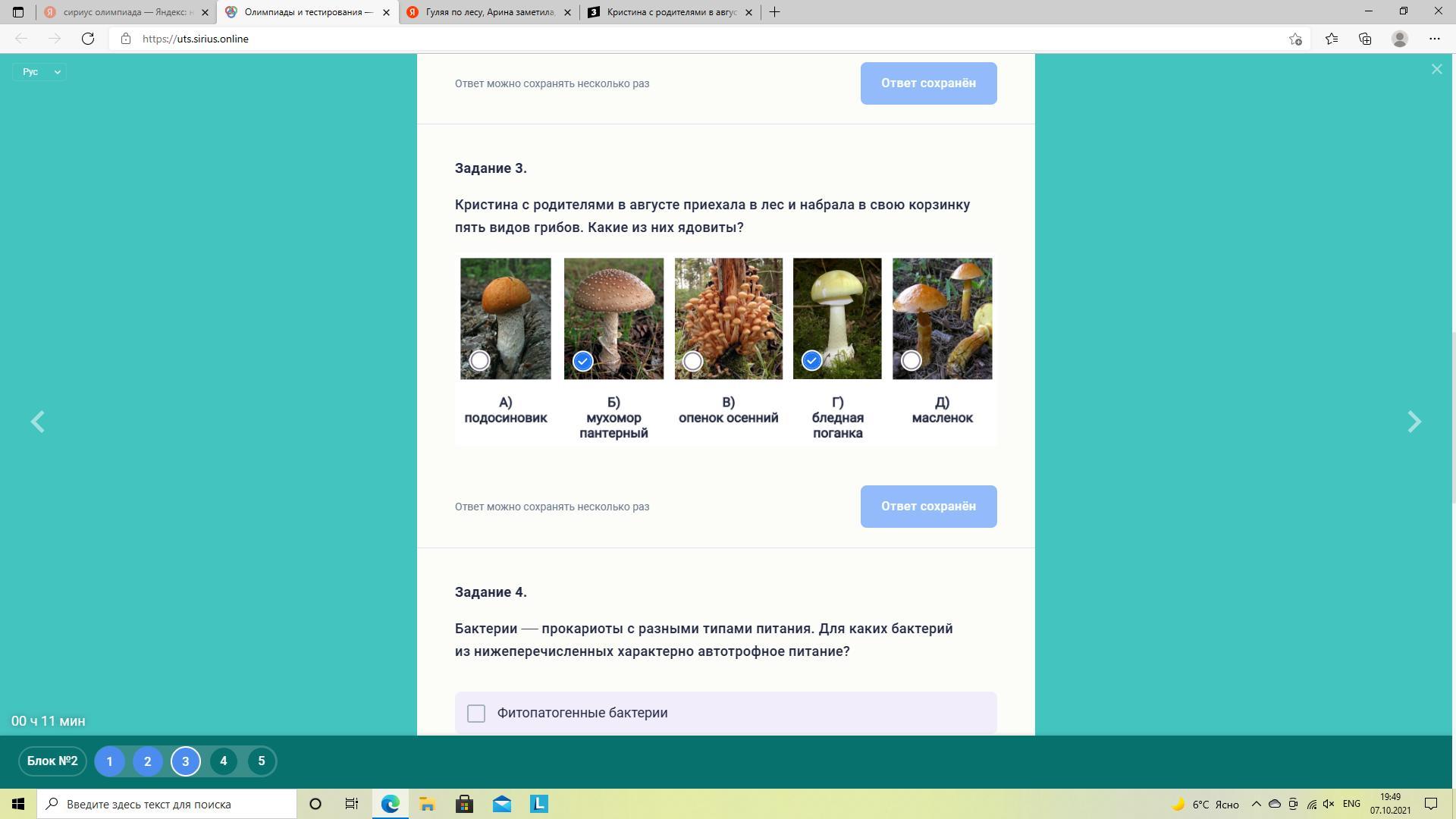Close the test overlay with X
This screenshot has height=819, width=1456.
pos(1436,70)
